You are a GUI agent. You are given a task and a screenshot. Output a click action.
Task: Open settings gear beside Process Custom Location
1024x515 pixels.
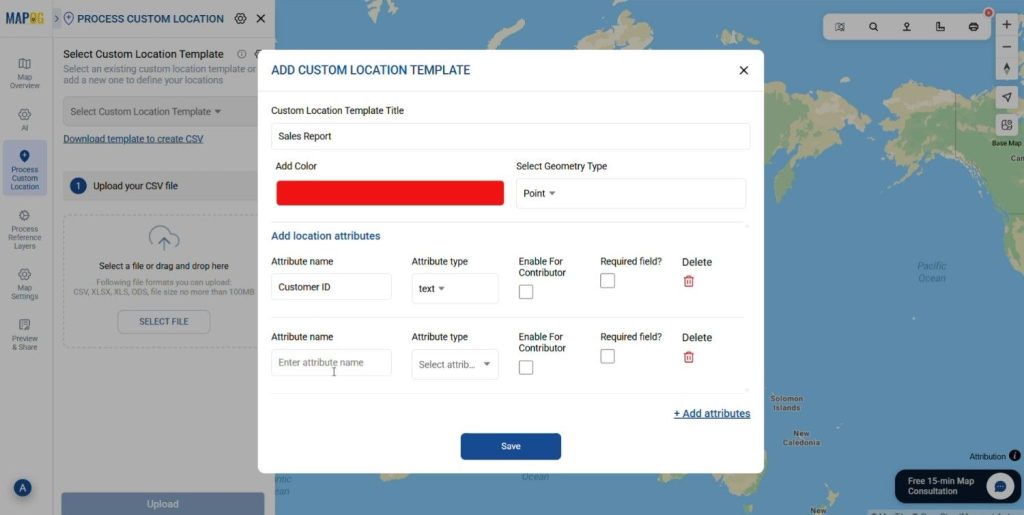[x=240, y=18]
